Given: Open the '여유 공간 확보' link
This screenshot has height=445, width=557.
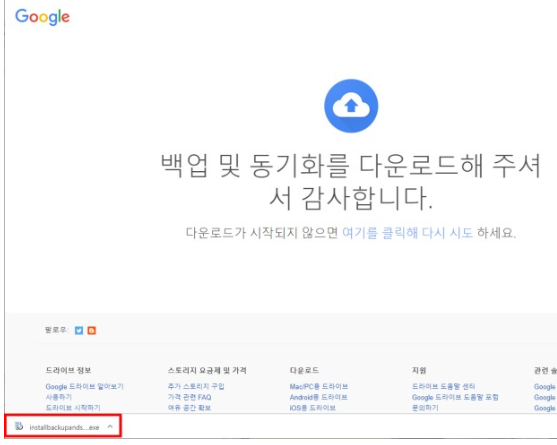Looking at the screenshot, I should (189, 408).
